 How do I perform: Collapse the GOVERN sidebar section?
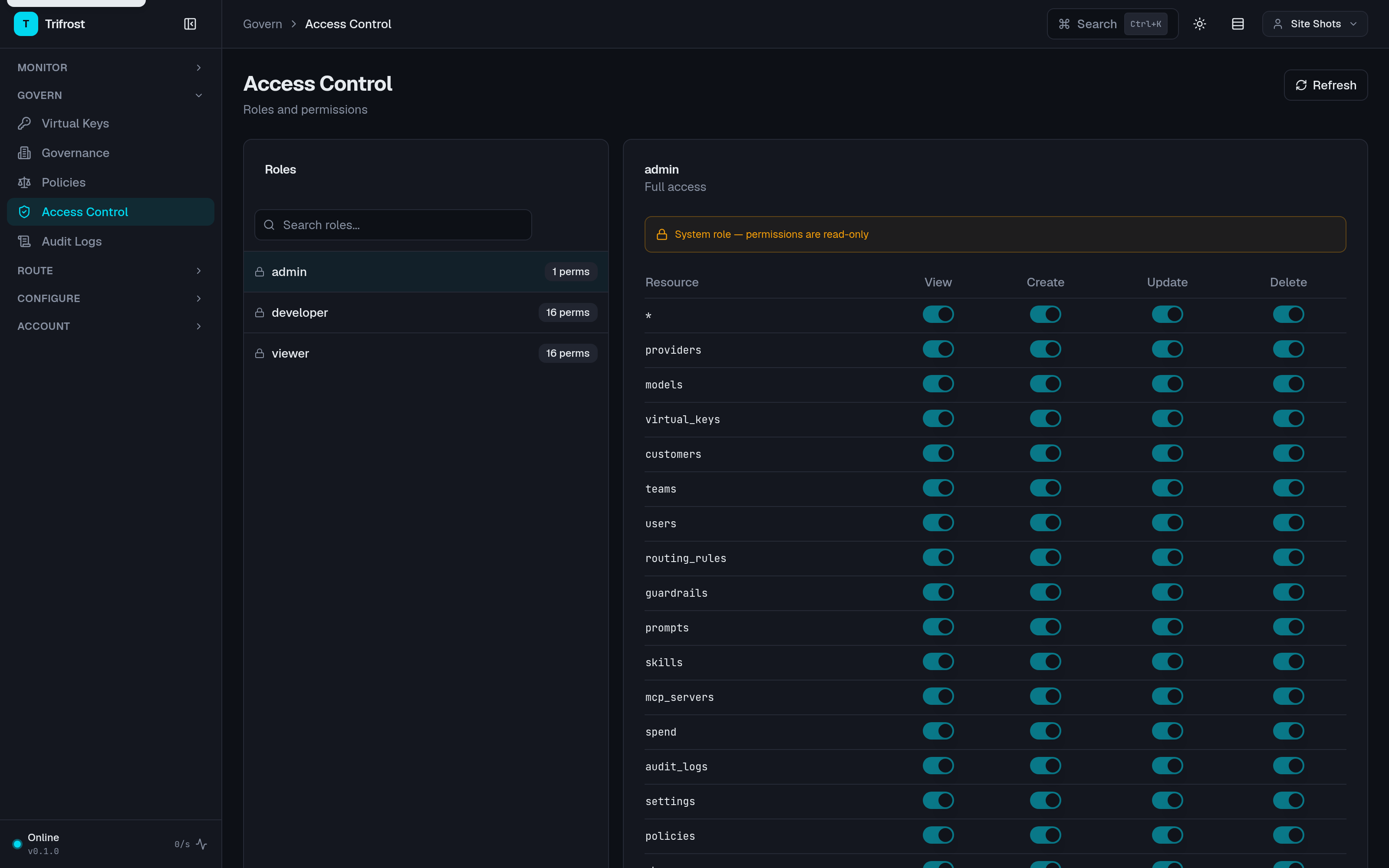110,95
